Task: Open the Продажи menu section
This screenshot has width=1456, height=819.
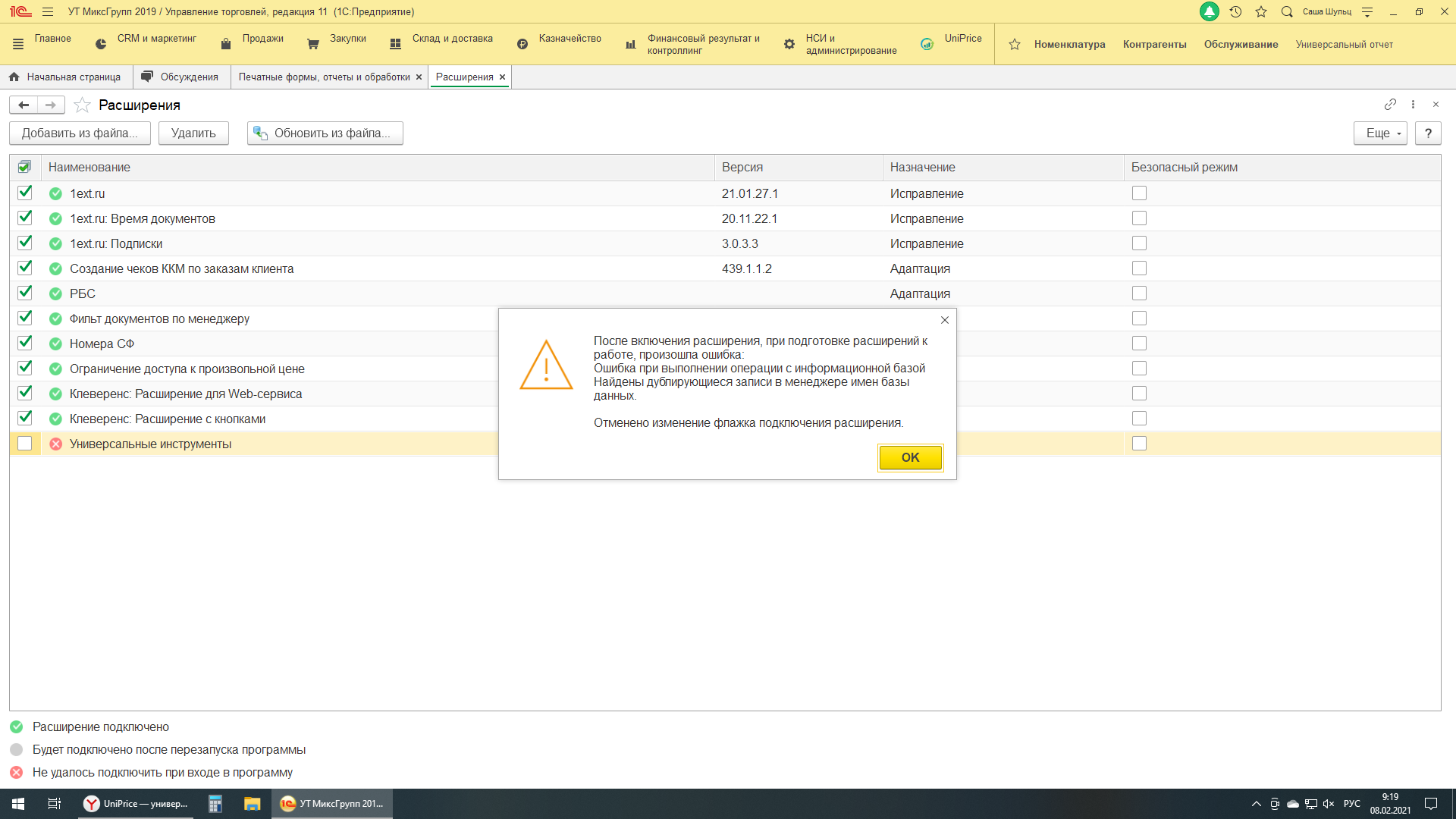Action: [253, 44]
